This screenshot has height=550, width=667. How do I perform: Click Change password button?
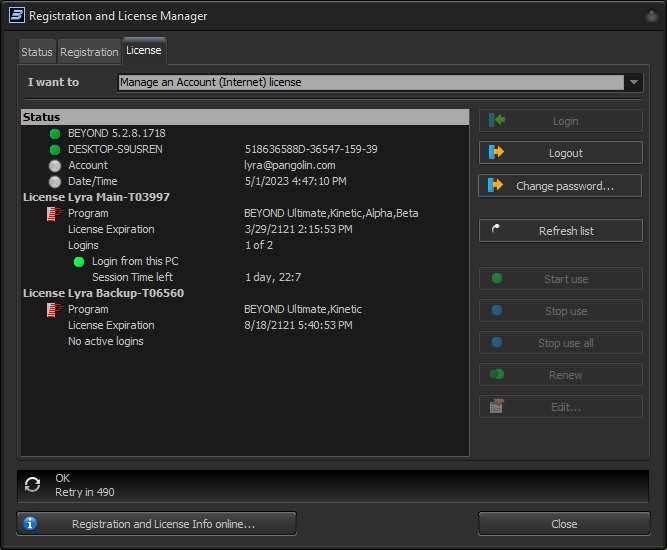[x=560, y=186]
